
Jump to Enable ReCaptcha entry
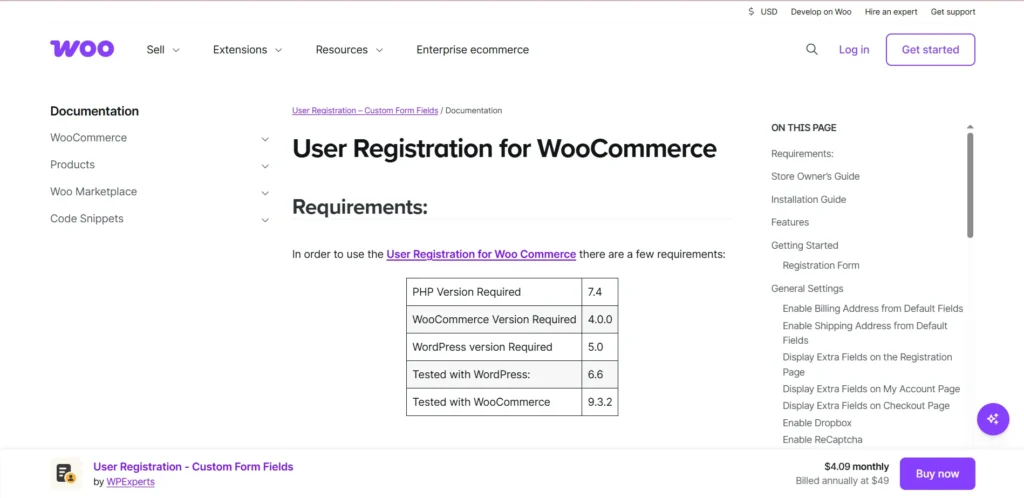[x=822, y=439]
